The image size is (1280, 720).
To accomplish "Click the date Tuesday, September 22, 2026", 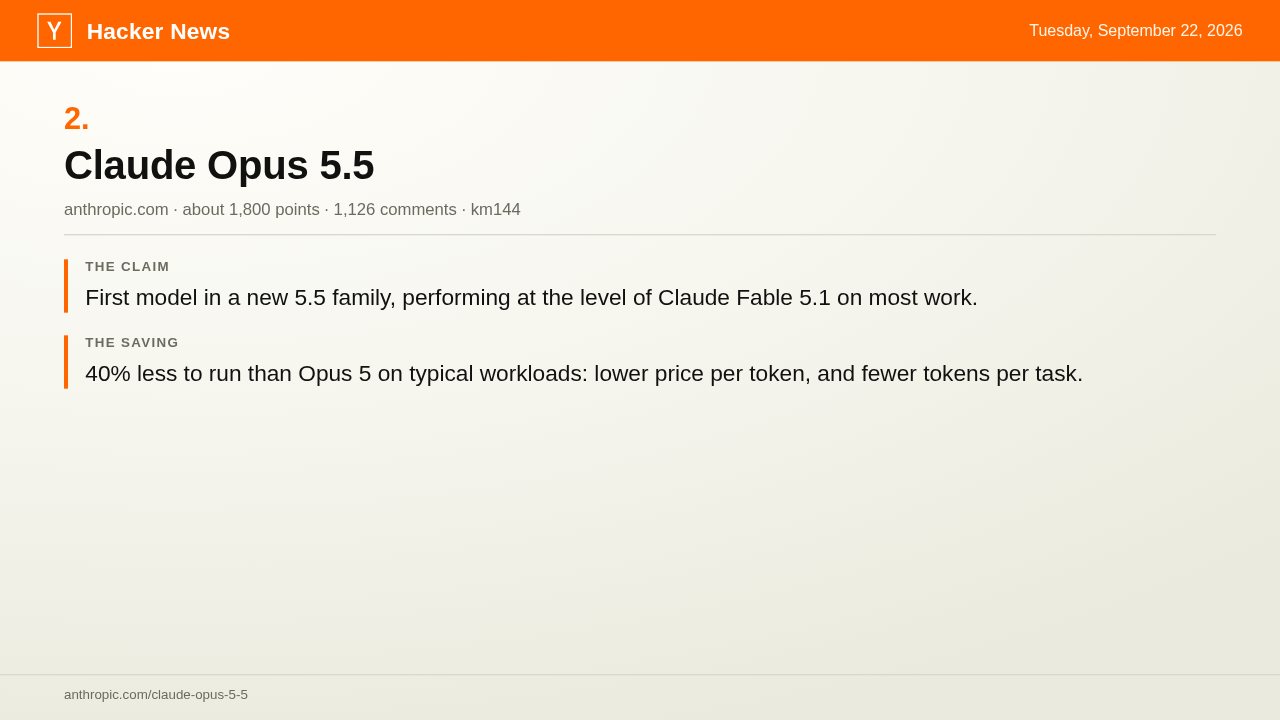I will [x=1136, y=31].
